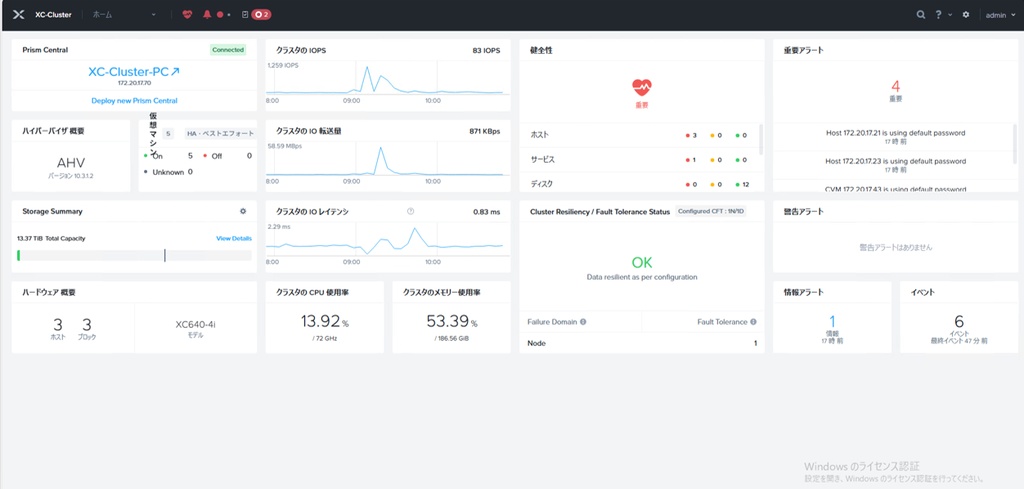Open the admin user dropdown

[x=998, y=15]
